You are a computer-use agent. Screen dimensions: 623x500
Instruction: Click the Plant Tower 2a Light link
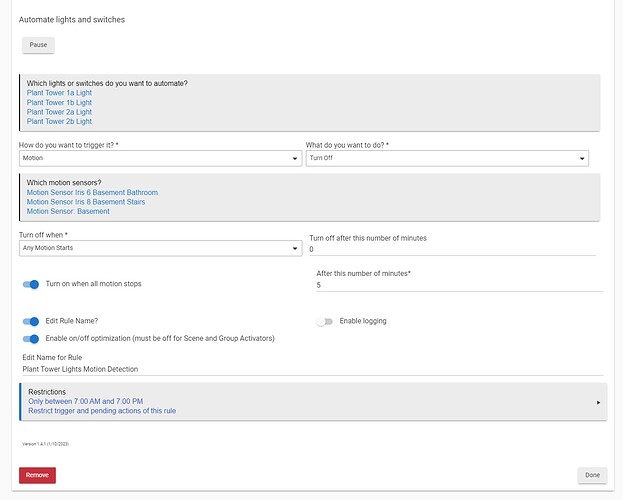59,112
